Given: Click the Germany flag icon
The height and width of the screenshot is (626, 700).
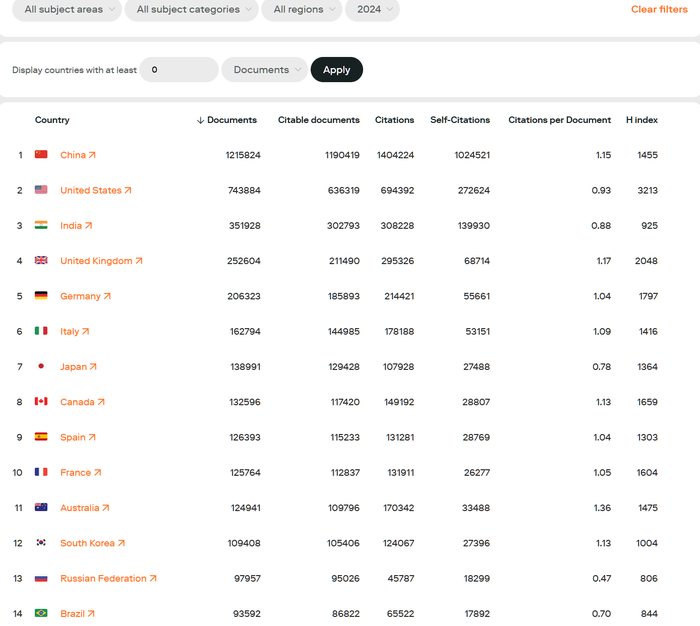Looking at the screenshot, I should pos(41,296).
